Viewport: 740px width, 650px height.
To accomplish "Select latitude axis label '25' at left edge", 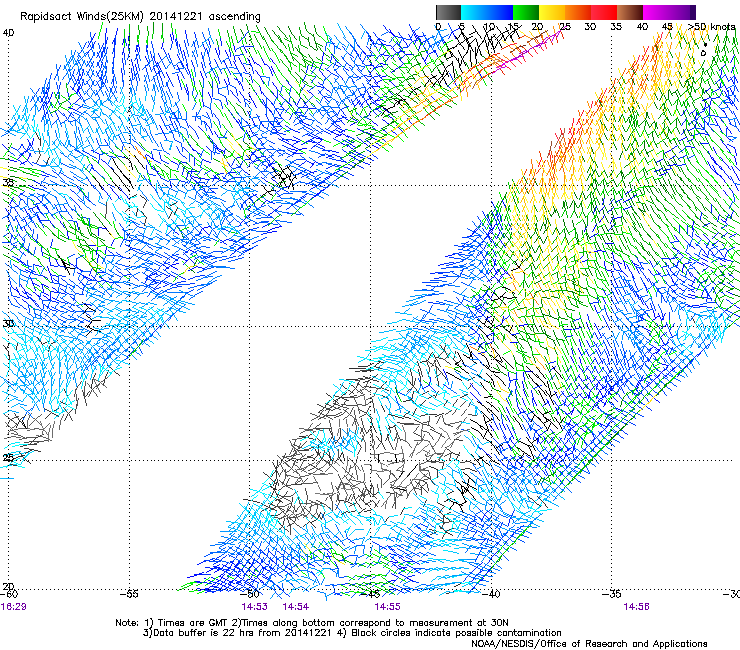I will click(x=8, y=458).
